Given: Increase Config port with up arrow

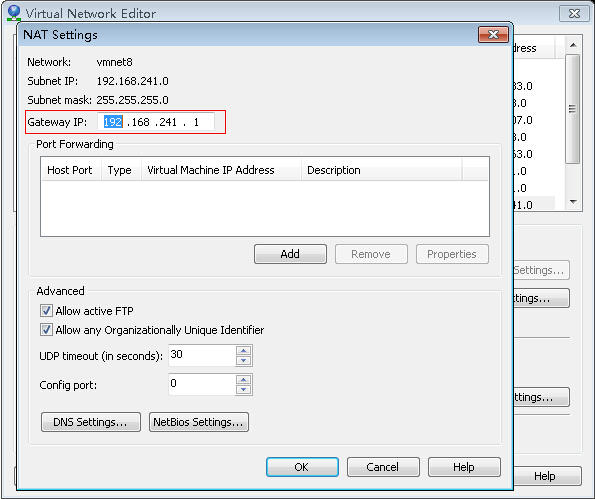Looking at the screenshot, I should click(244, 379).
